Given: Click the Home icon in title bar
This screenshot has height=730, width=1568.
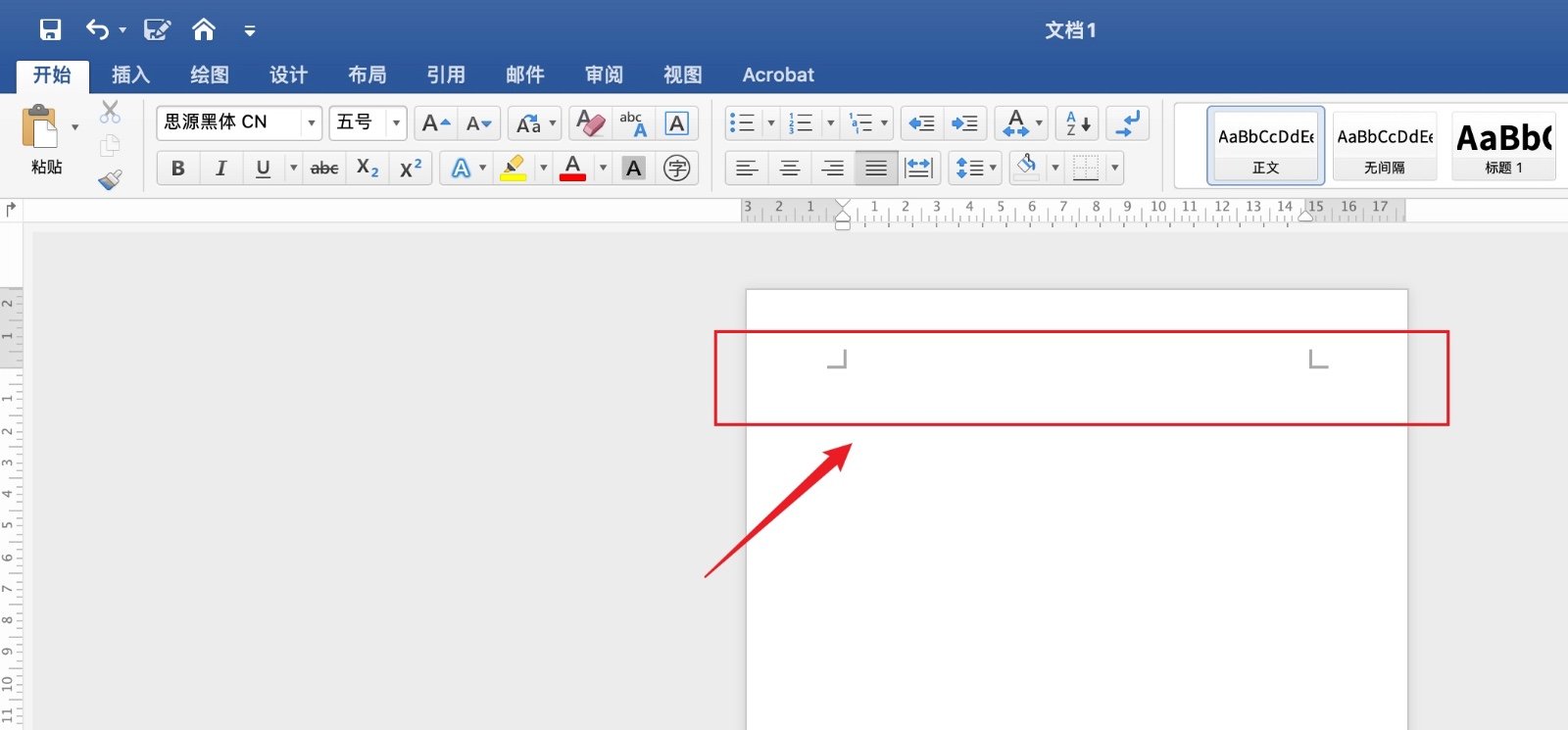Looking at the screenshot, I should 203,29.
